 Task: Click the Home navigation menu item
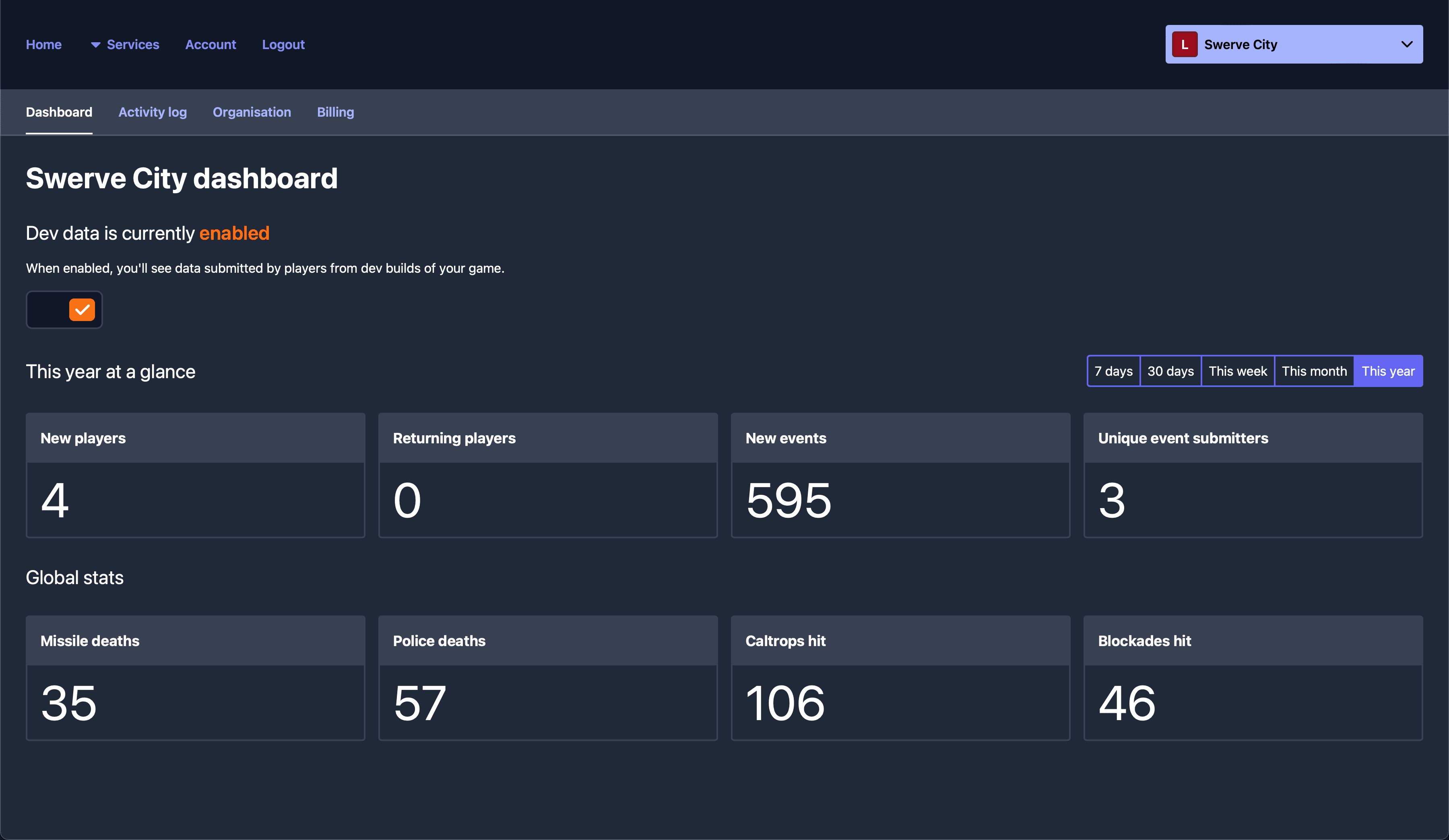(43, 44)
